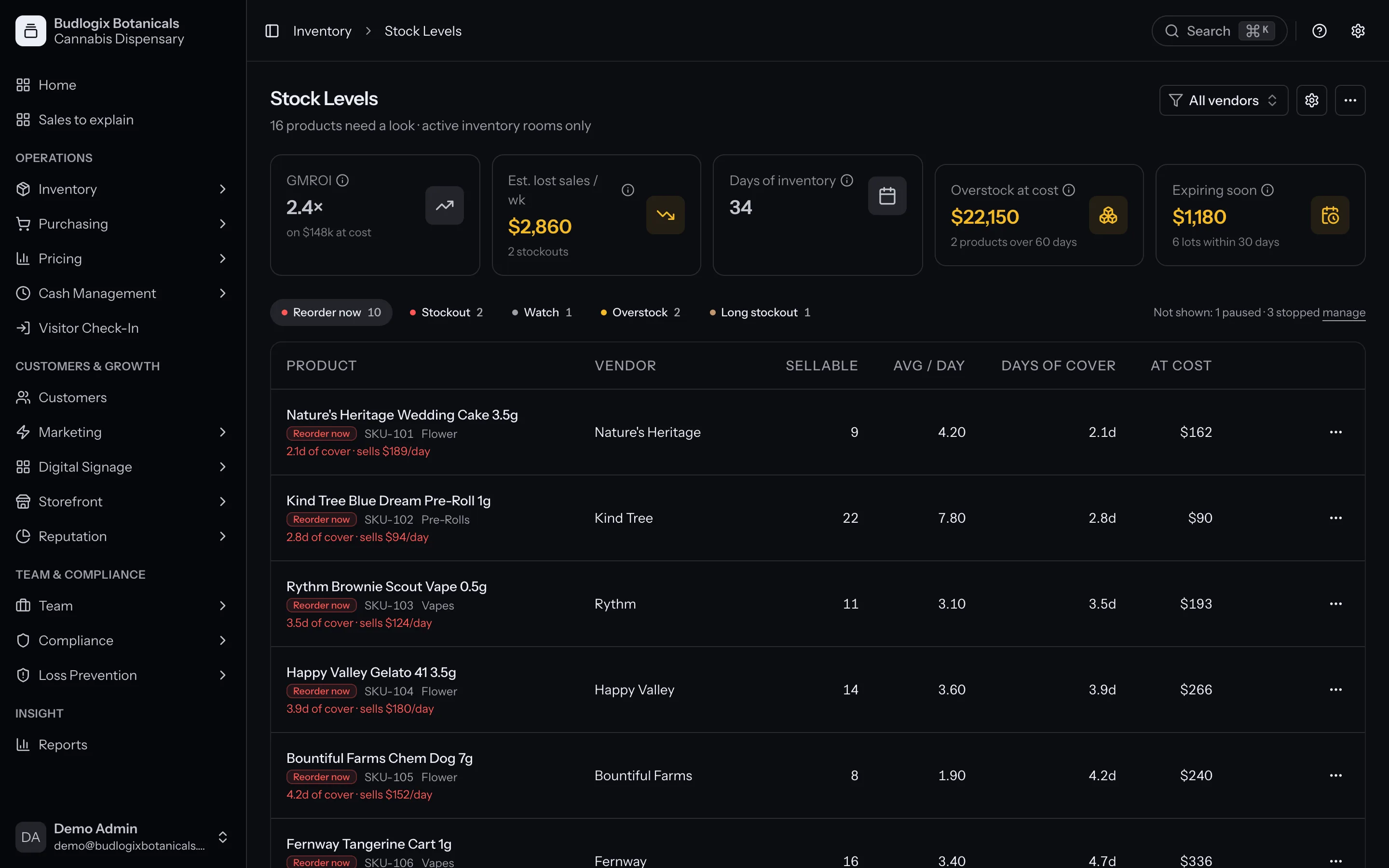This screenshot has height=868, width=1389.
Task: Select the Reorder now filter tab
Action: point(331,312)
